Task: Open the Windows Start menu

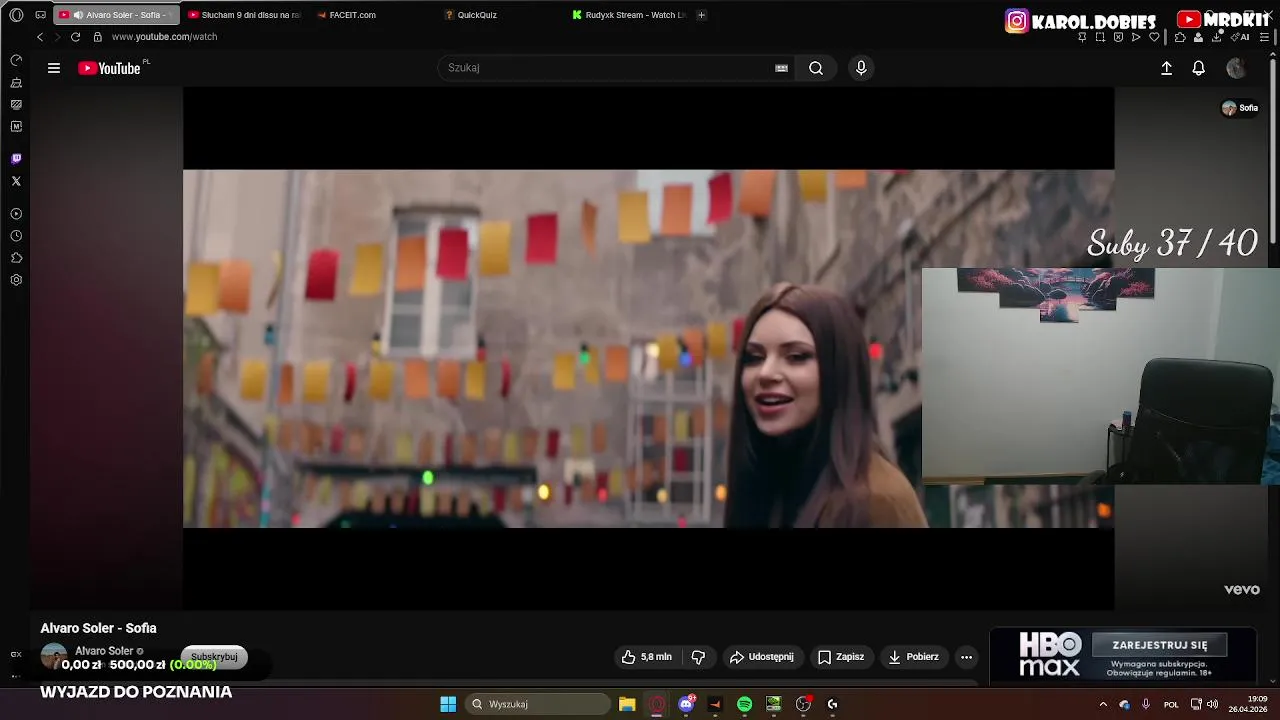Action: (448, 704)
